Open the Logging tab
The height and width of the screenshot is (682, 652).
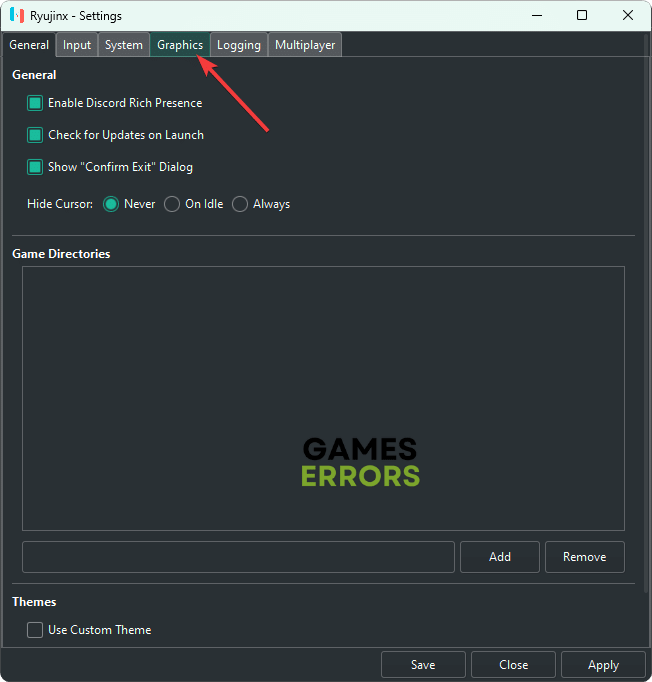239,45
